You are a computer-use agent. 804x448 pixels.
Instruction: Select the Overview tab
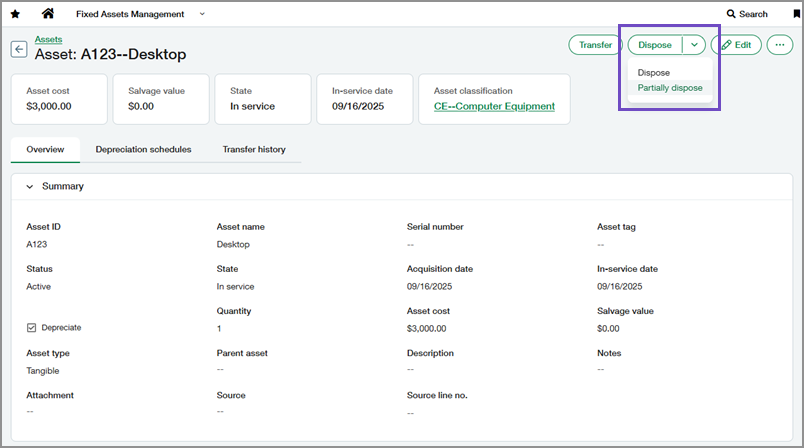(x=45, y=150)
